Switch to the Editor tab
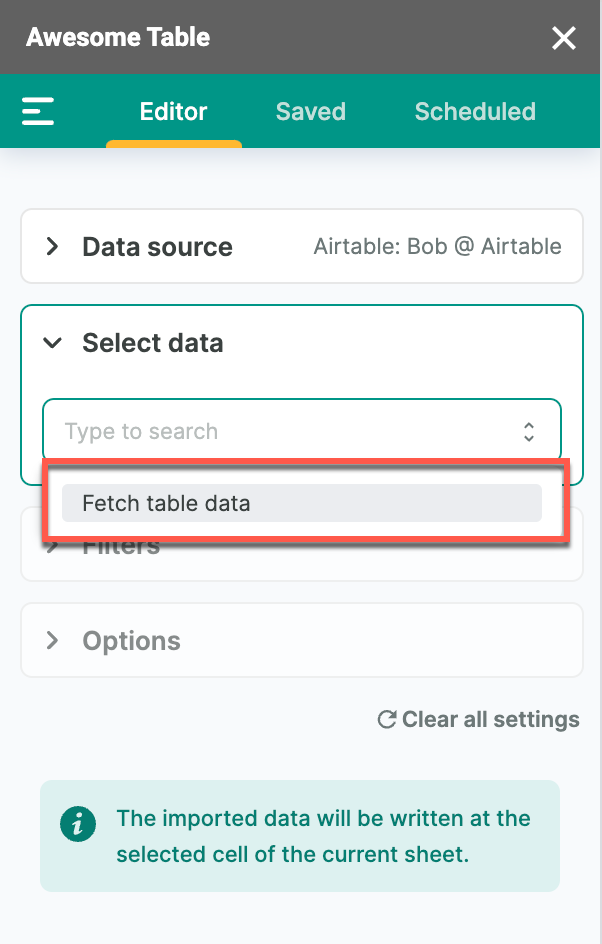The height and width of the screenshot is (944, 602). click(173, 111)
